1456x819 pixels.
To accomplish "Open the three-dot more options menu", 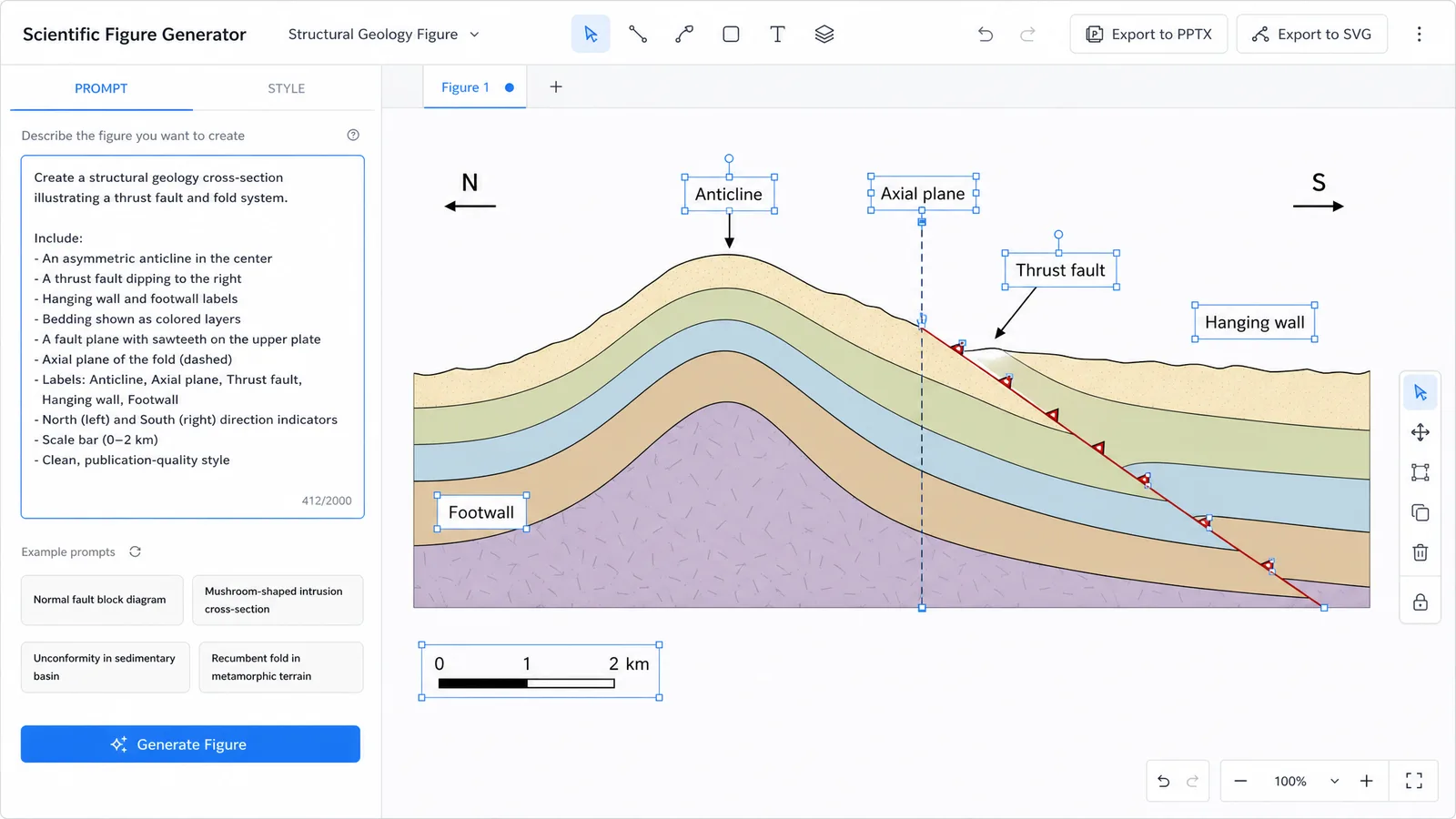I will click(x=1419, y=35).
